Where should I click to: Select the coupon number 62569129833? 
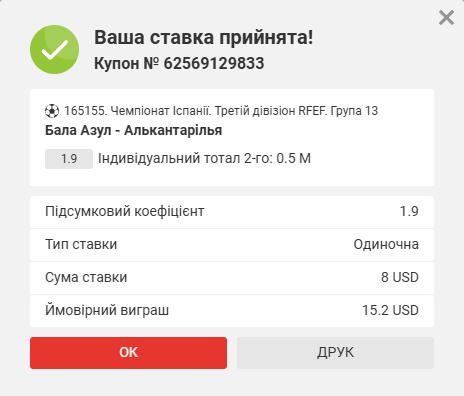click(214, 63)
